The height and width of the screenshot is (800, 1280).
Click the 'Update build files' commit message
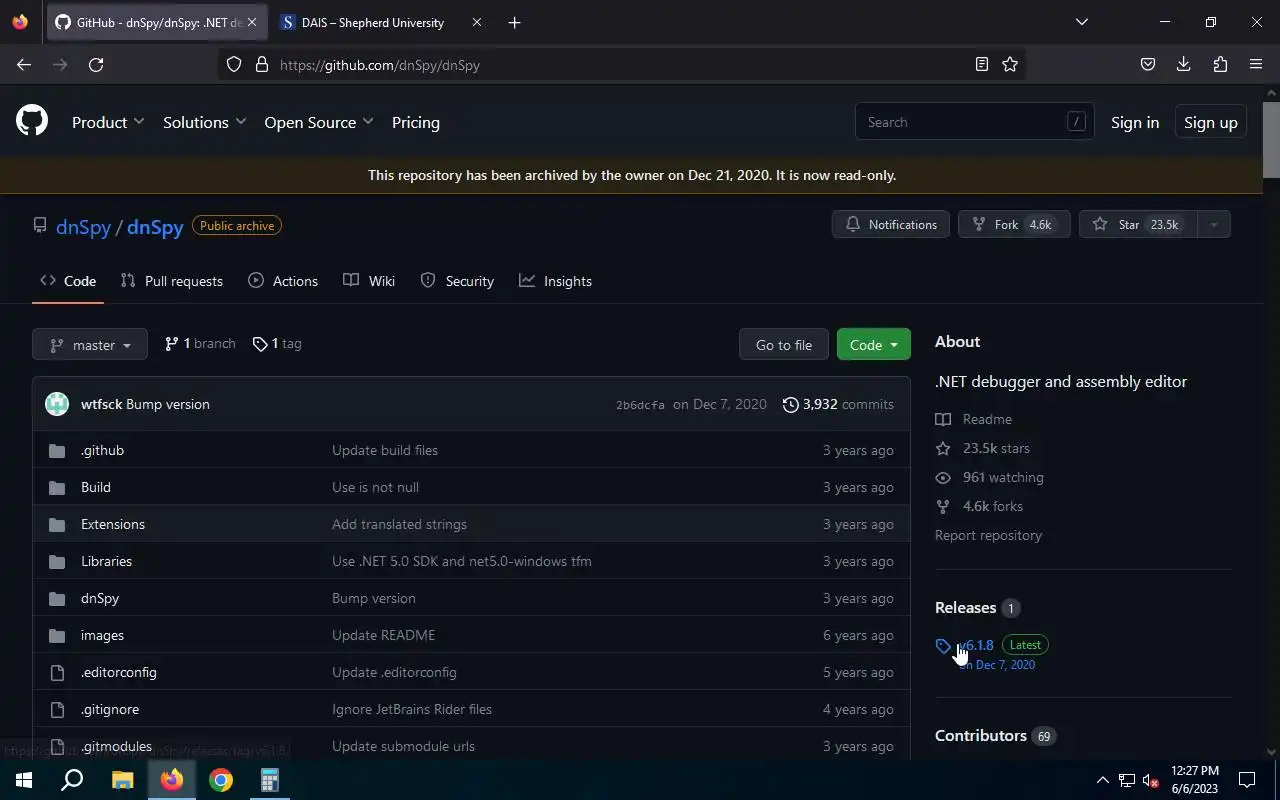[x=385, y=450]
